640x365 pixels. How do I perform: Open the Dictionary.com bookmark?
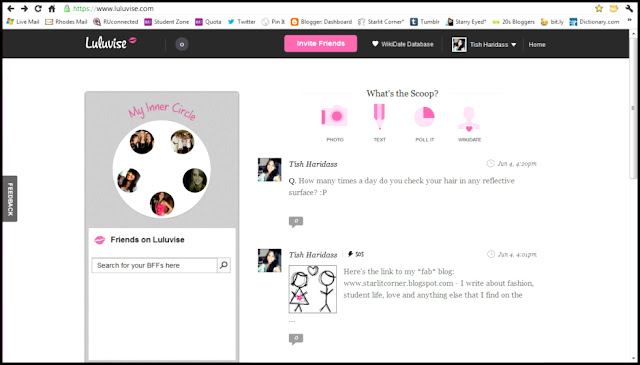tap(594, 22)
